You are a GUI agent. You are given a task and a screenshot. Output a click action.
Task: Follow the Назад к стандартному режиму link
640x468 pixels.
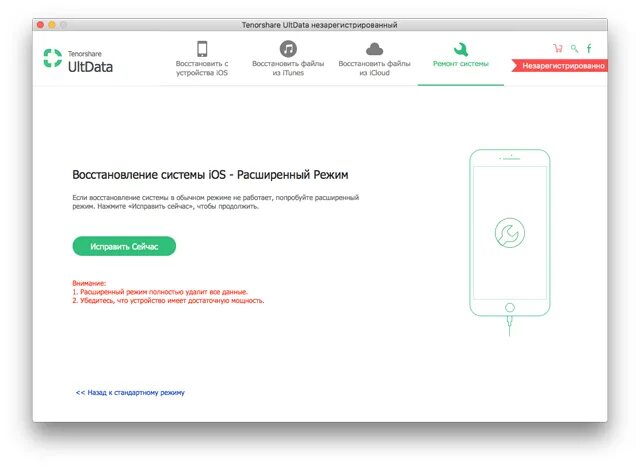[x=130, y=393]
